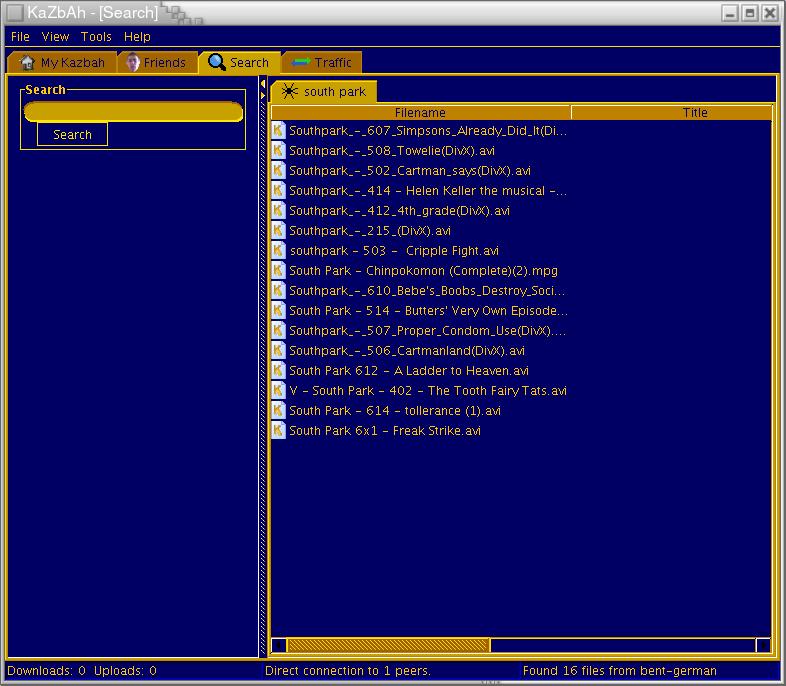This screenshot has height=686, width=786.
Task: Click the face icon on Friends tab
Action: click(x=133, y=62)
